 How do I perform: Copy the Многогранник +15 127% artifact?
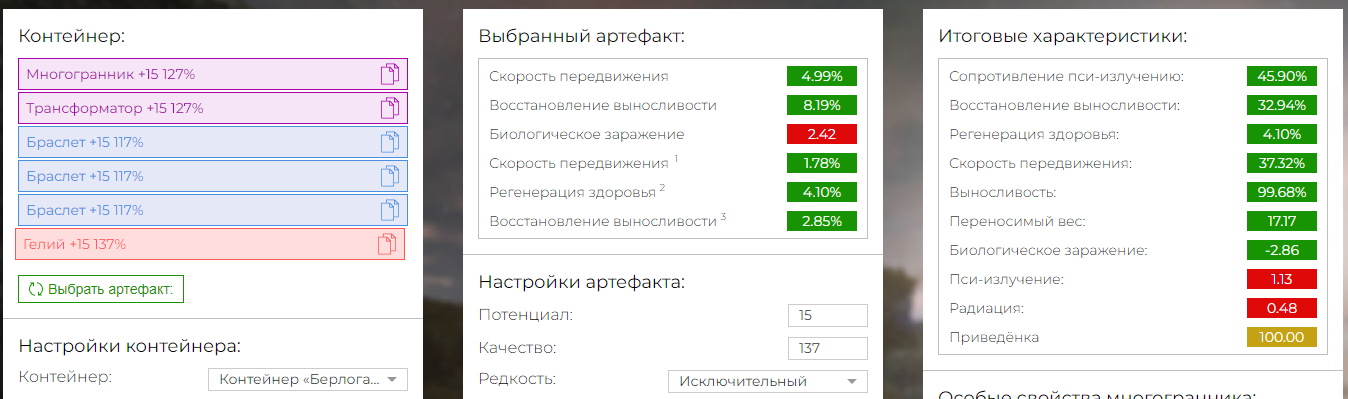(390, 74)
